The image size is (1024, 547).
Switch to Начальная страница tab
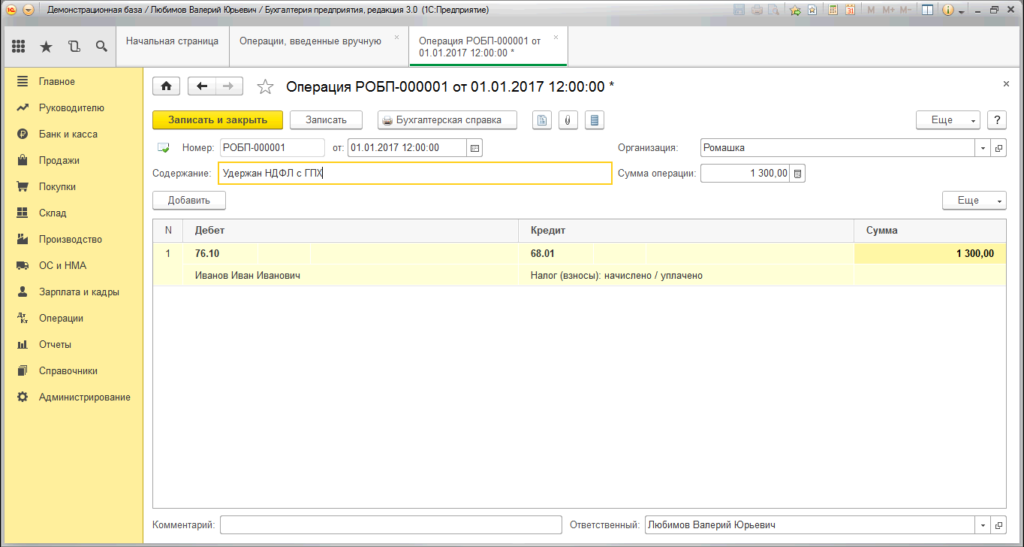[172, 41]
